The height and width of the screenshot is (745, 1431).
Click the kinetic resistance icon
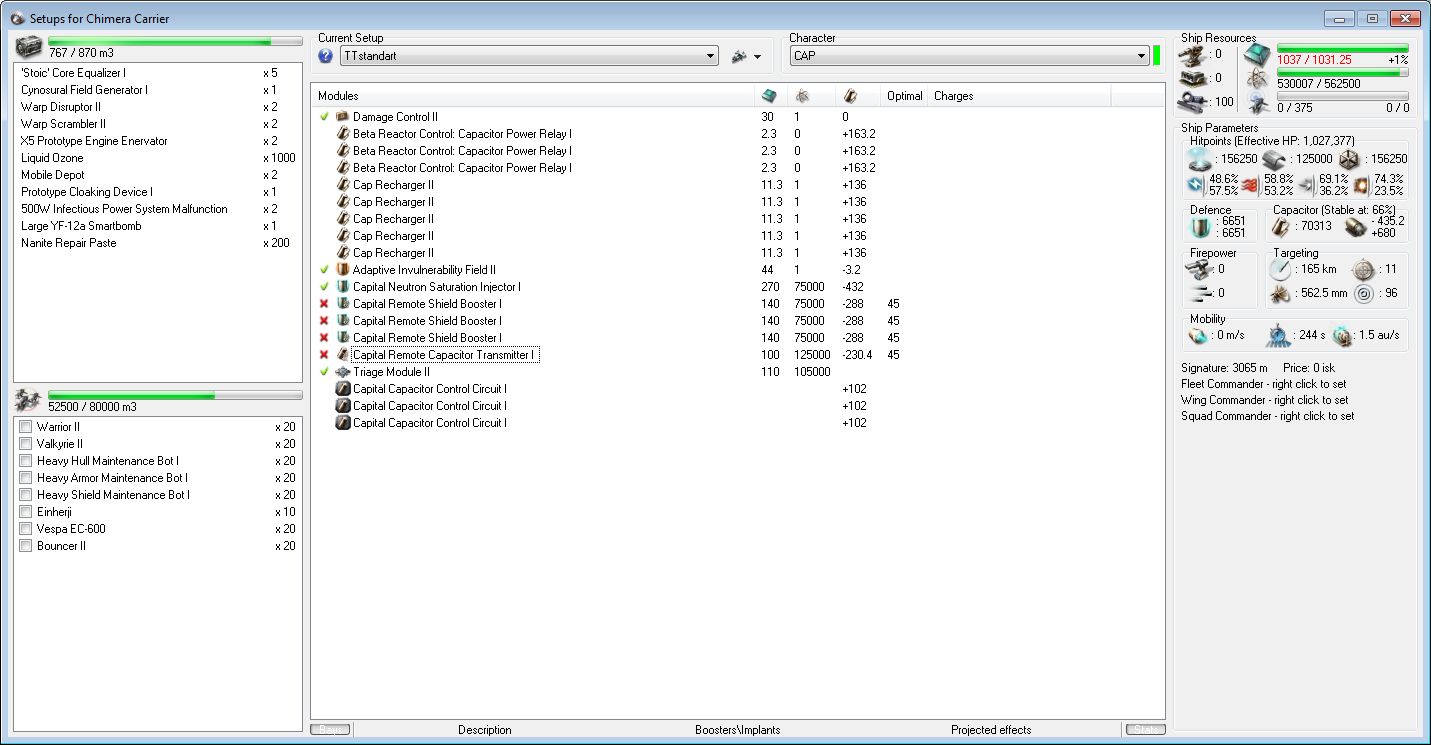pyautogui.click(x=1306, y=184)
